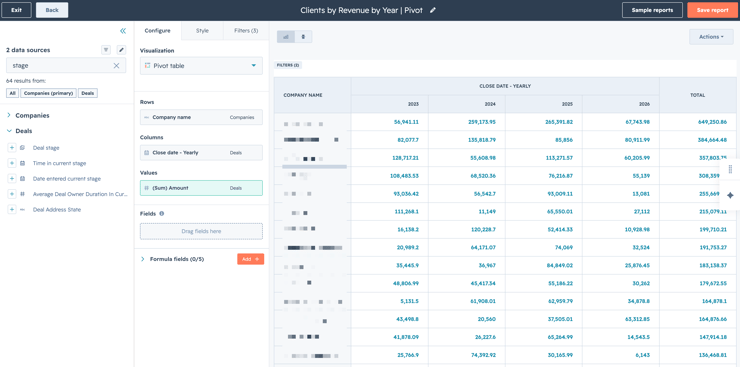Open the Visualization Pivot table dropdown

click(202, 66)
